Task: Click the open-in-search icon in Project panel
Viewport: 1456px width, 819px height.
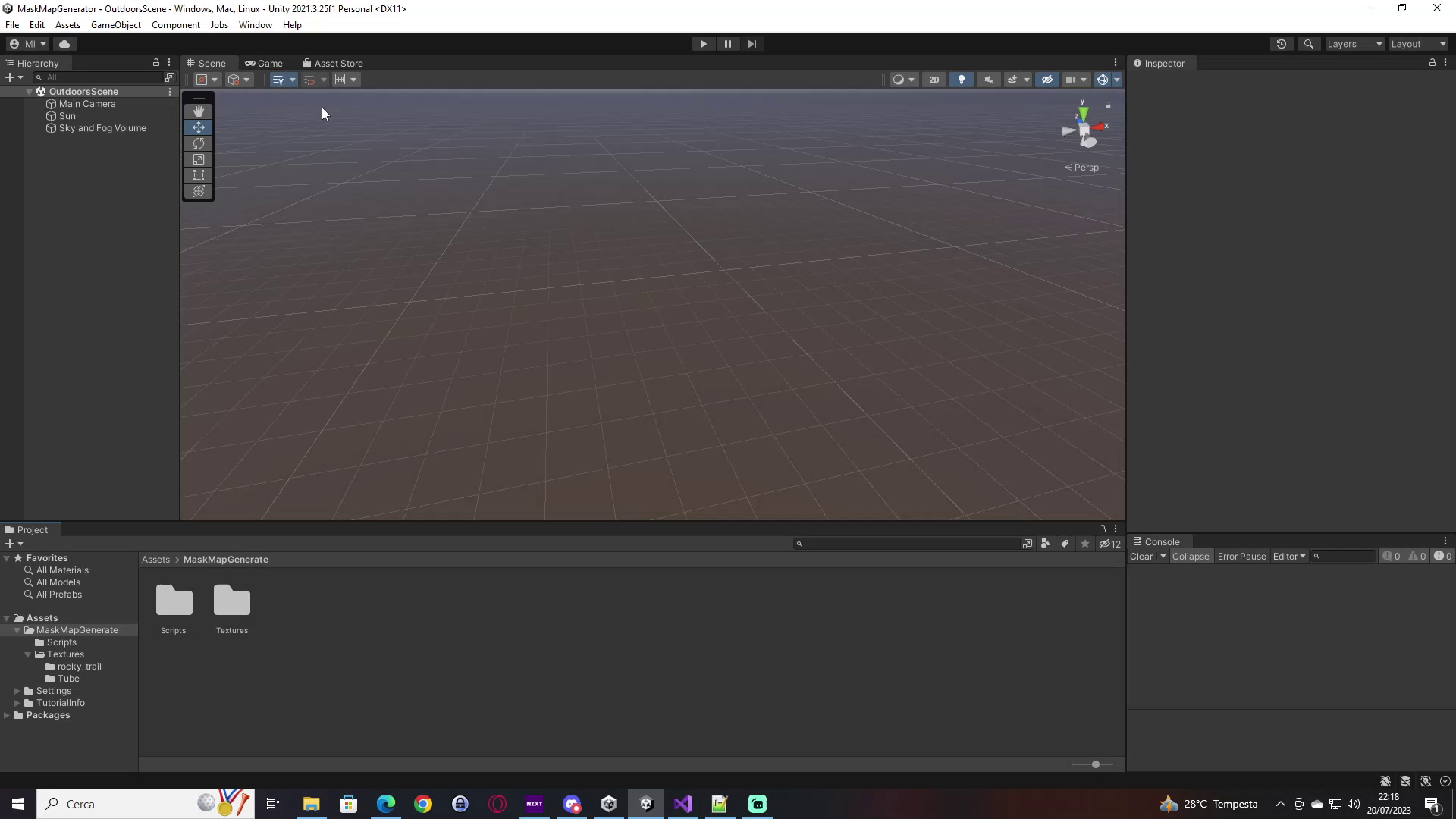Action: [x=1028, y=544]
